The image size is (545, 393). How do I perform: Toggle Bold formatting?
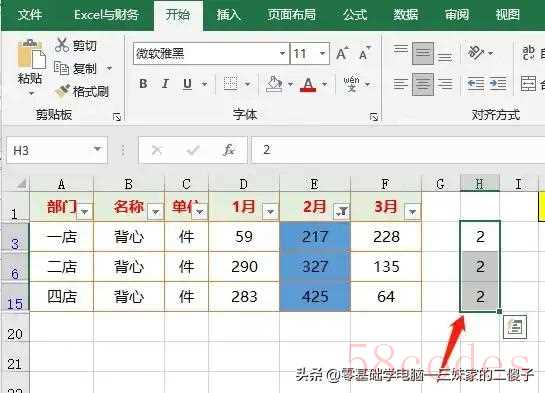point(143,84)
